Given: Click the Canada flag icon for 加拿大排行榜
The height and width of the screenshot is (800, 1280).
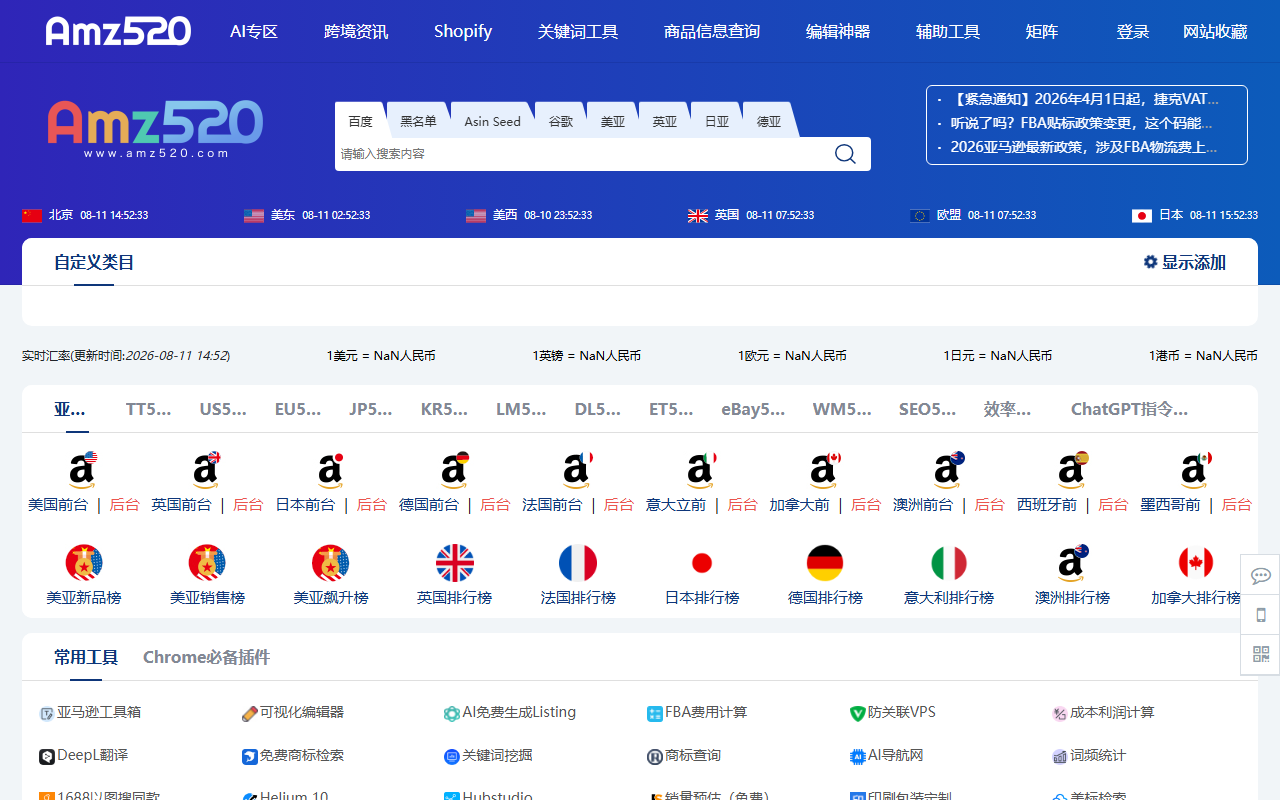Looking at the screenshot, I should (1196, 563).
